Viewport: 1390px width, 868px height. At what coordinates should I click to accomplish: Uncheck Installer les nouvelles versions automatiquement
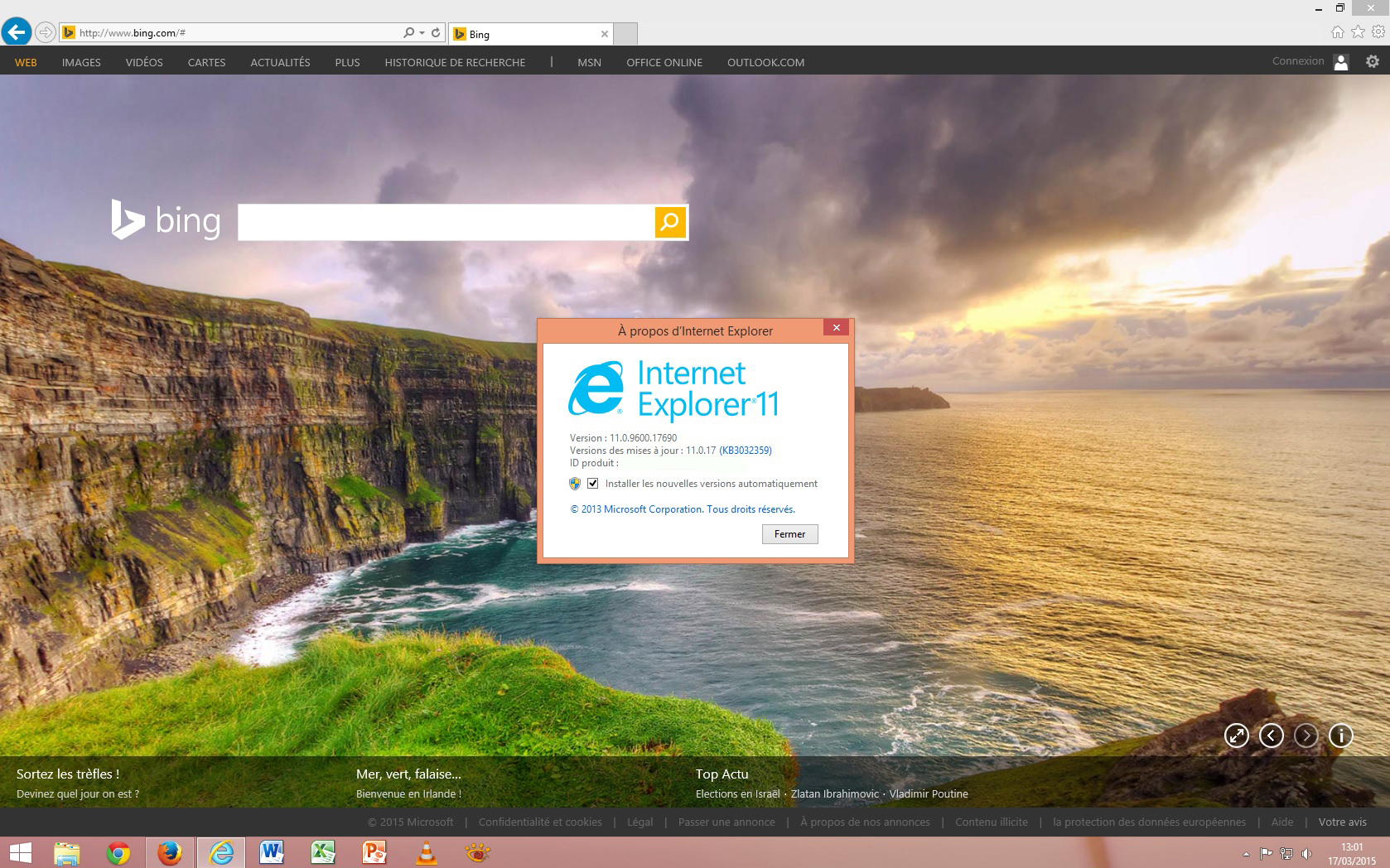pos(593,484)
